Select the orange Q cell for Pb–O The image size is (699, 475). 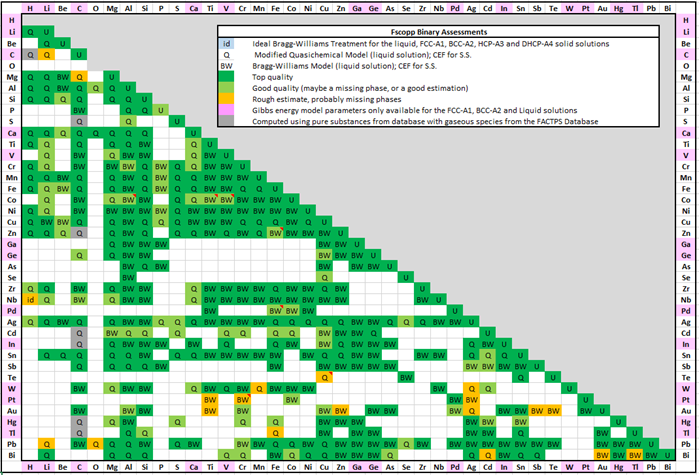96,443
